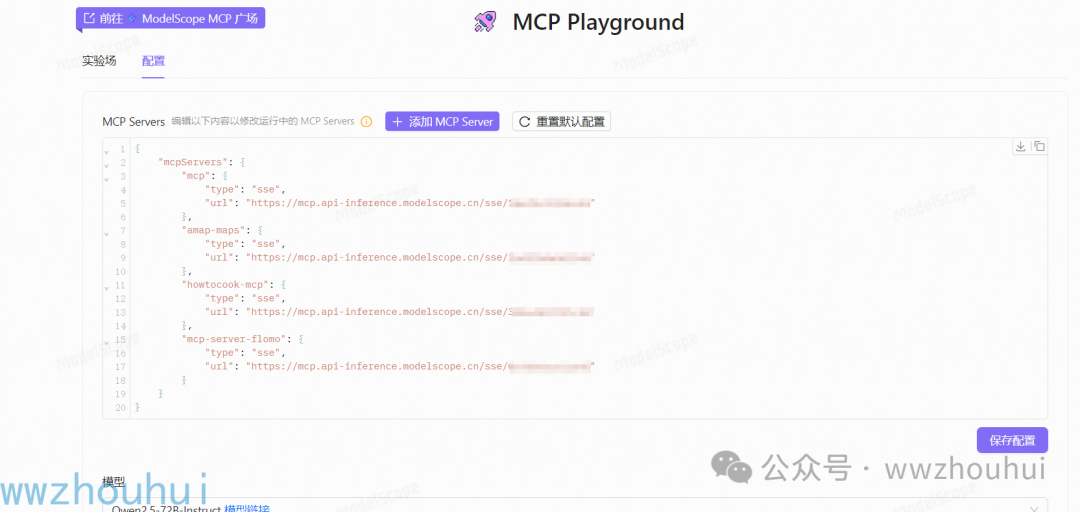The image size is (1080, 512).
Task: Click the MCP Playground title
Action: pos(599,22)
